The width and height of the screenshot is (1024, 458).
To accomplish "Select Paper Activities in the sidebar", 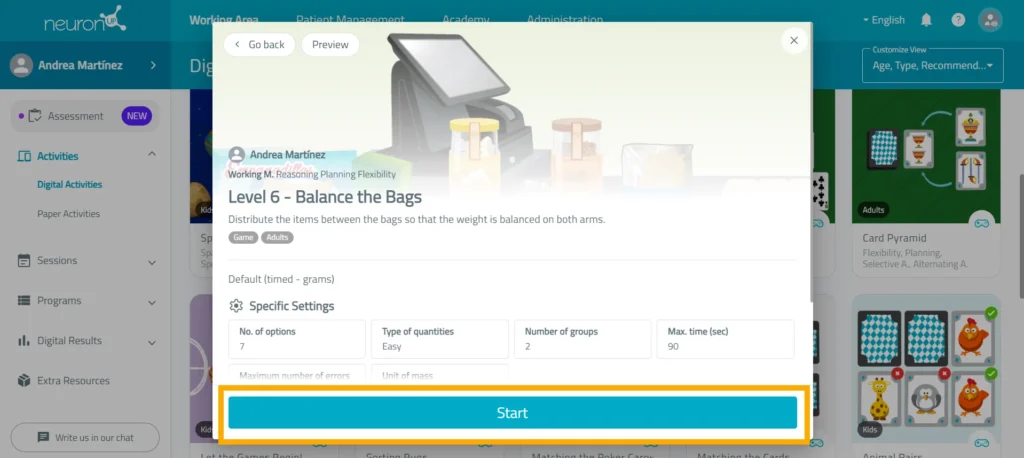I will 69,214.
